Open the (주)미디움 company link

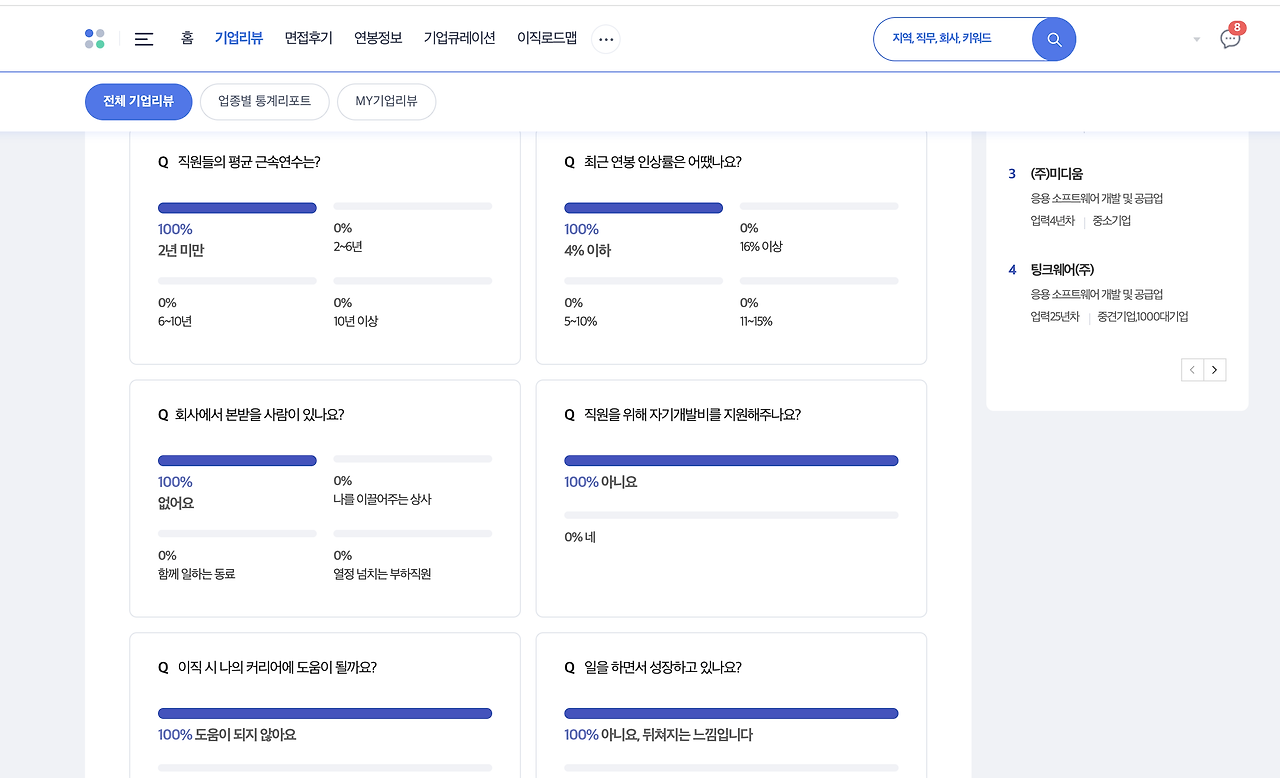(1056, 174)
